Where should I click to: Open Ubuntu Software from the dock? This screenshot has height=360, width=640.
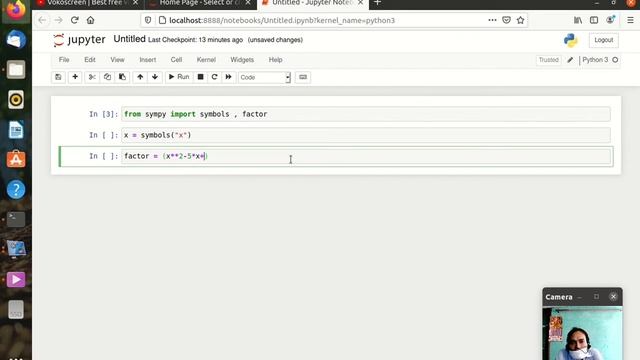coord(16,160)
